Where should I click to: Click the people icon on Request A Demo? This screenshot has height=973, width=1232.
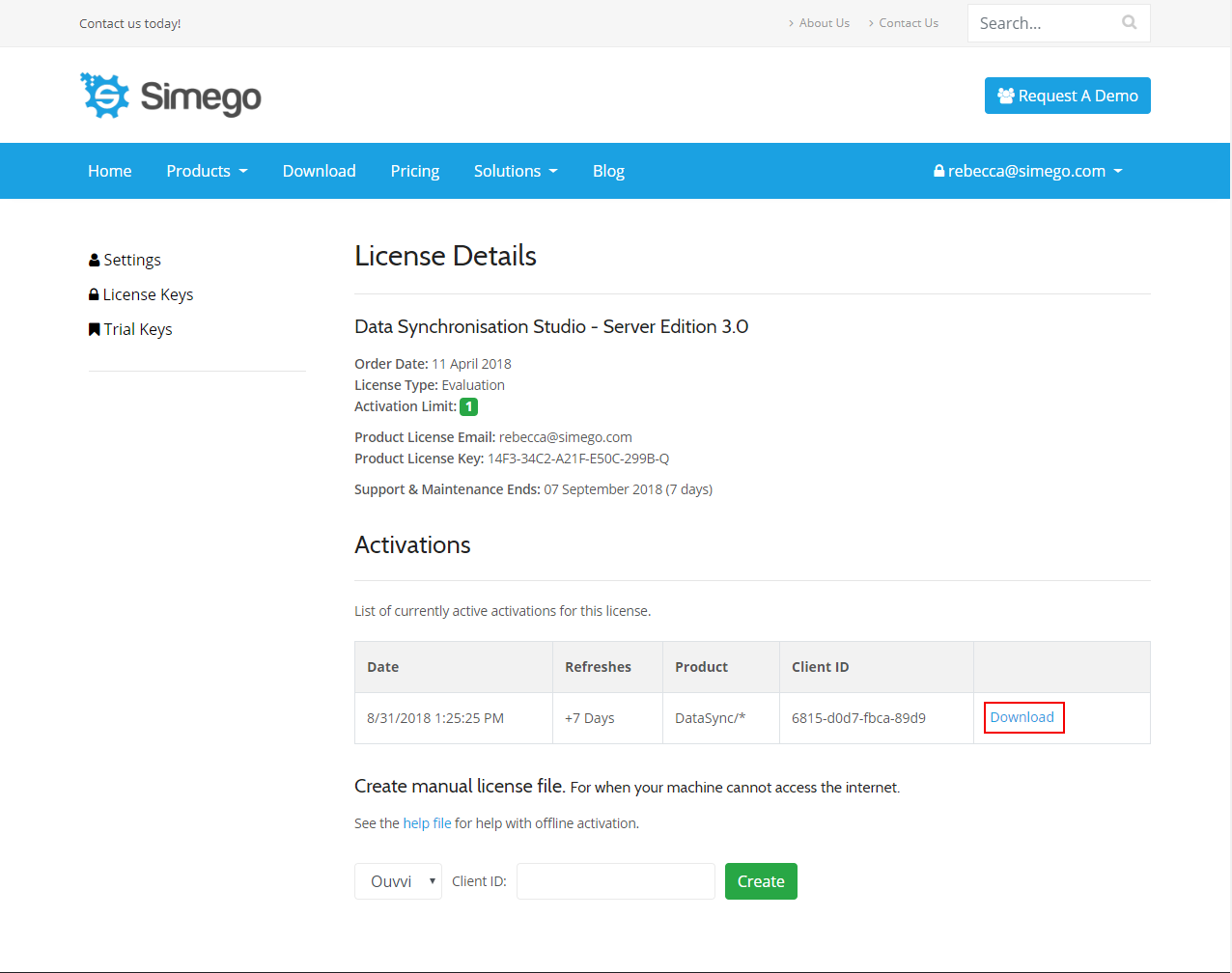coord(1006,96)
